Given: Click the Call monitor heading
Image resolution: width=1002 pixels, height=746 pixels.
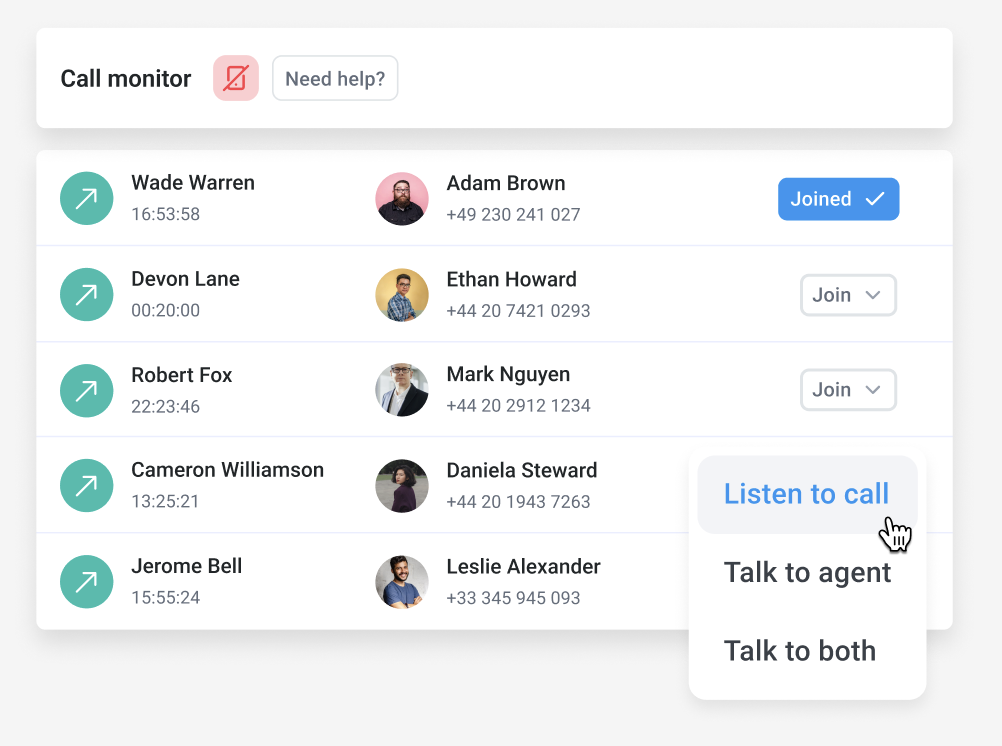Looking at the screenshot, I should pyautogui.click(x=126, y=79).
